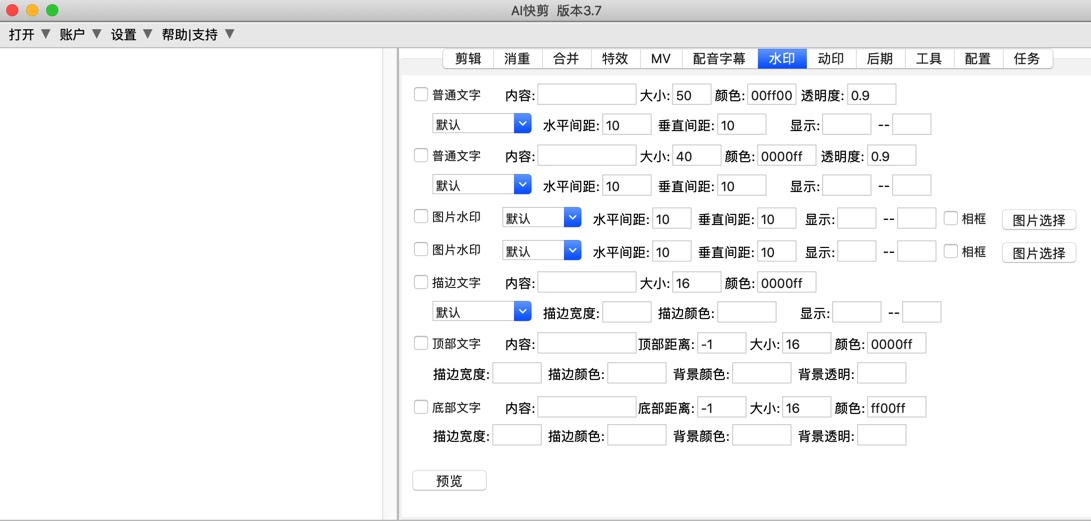Click the 内容 field in 描边文字 row
The width and height of the screenshot is (1091, 521).
coord(587,282)
